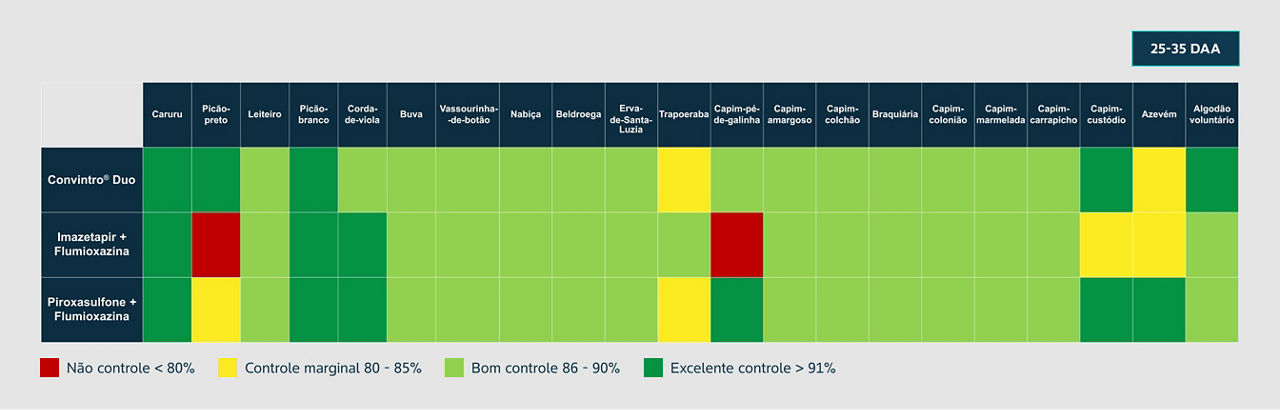Click the red cell under Picão-preto
This screenshot has height=410, width=1280.
point(216,245)
